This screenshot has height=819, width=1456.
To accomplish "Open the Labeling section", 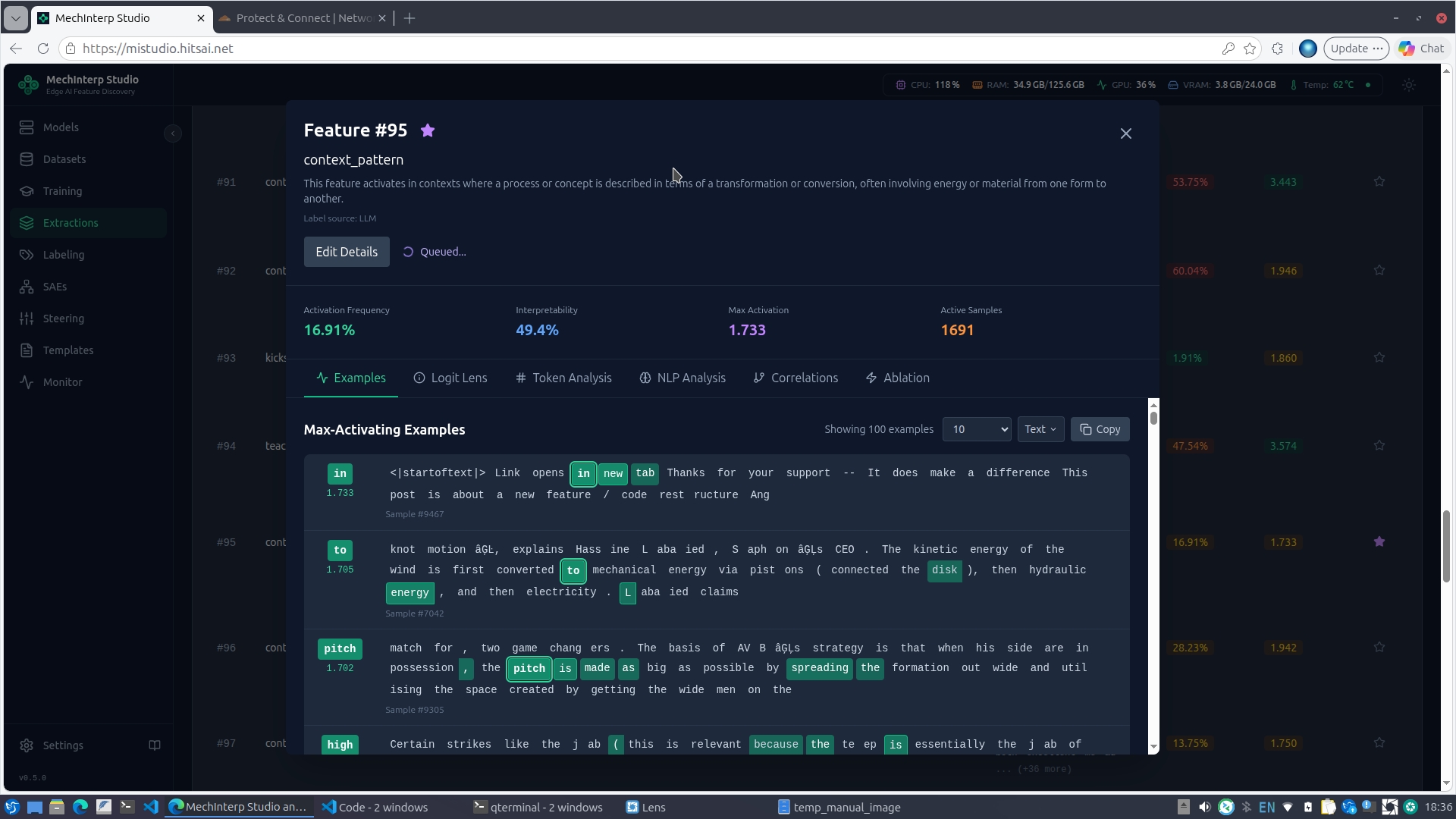I will point(89,255).
